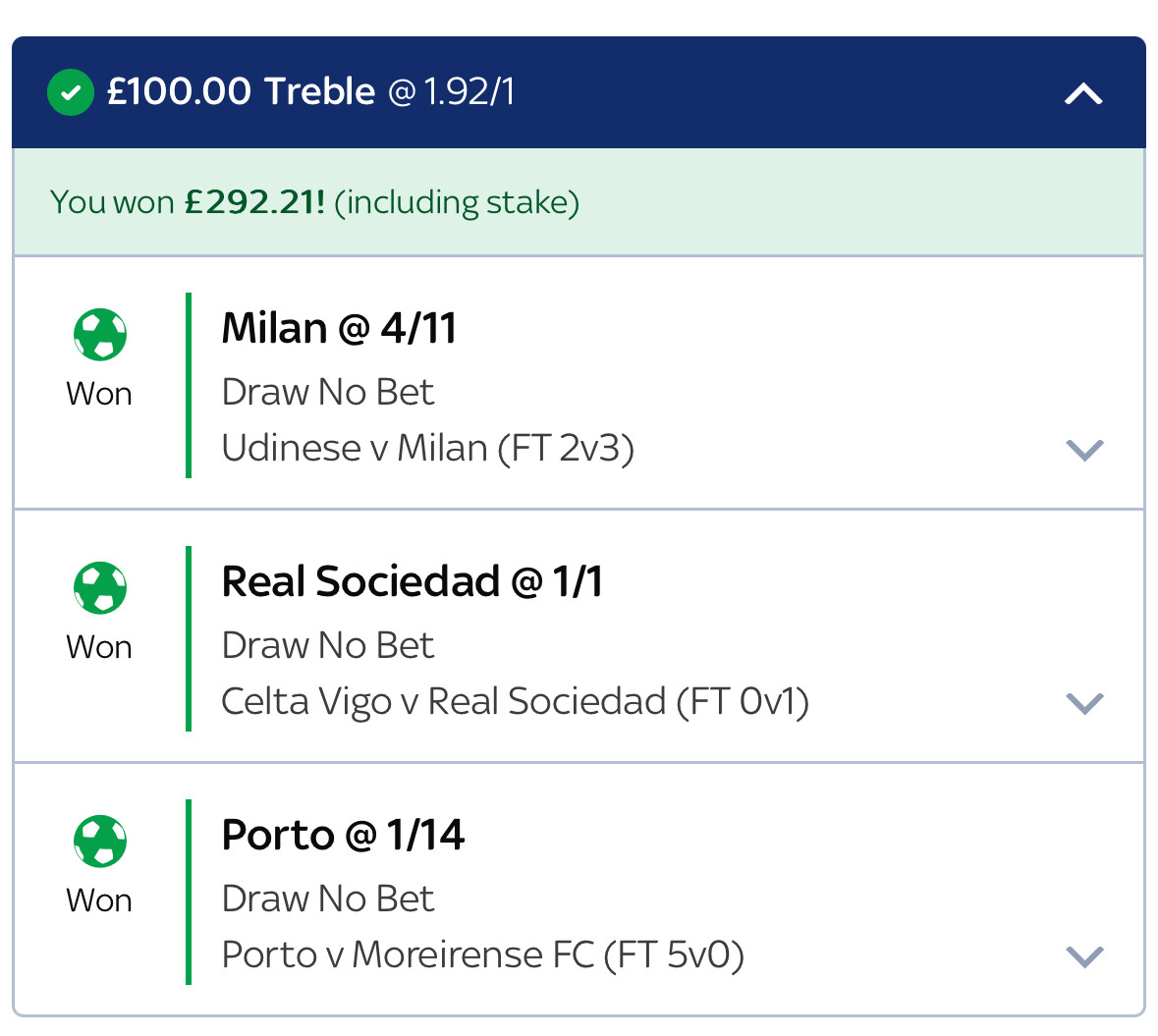Click the green checkmark icon in header
The image size is (1158, 1036).
pos(70,92)
